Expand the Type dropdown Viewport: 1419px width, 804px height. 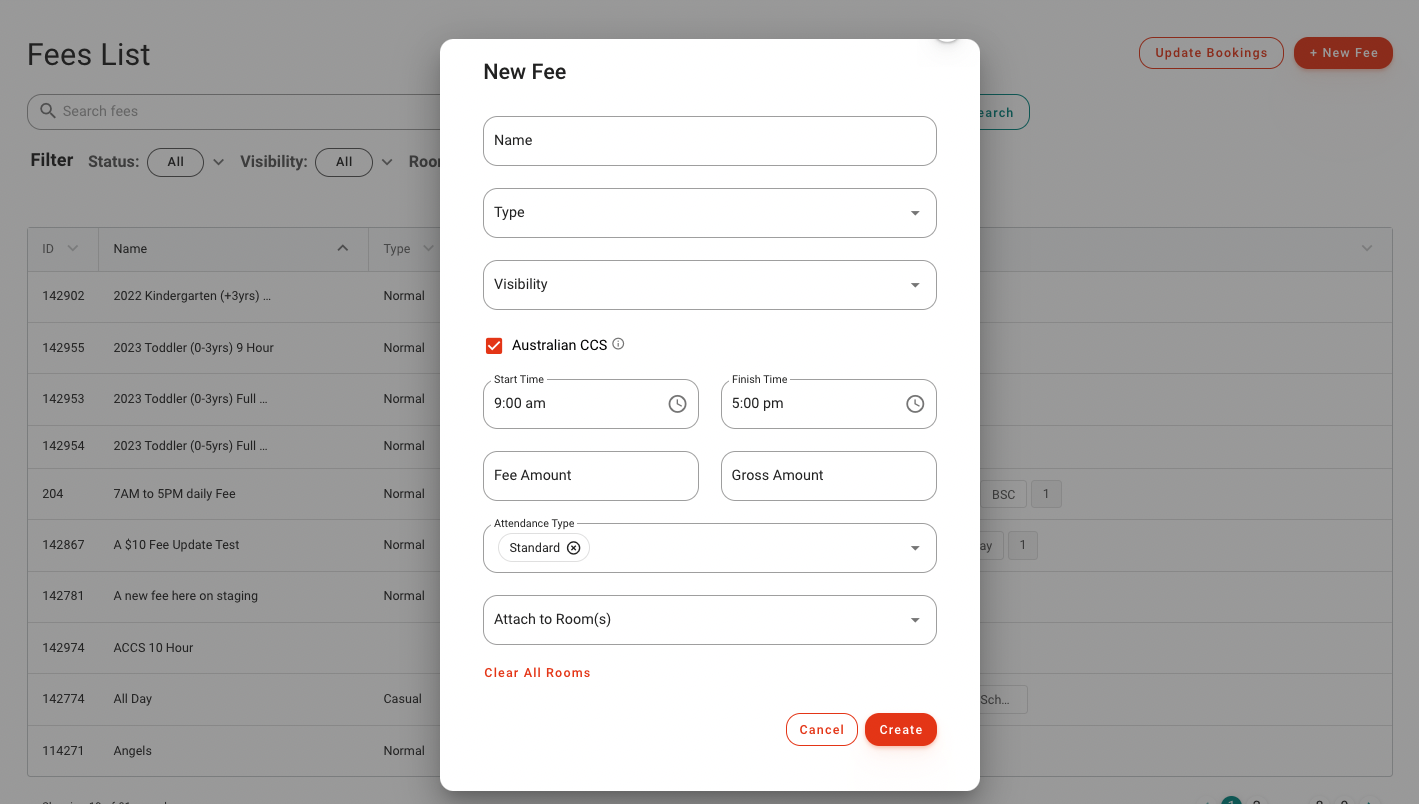pos(914,213)
